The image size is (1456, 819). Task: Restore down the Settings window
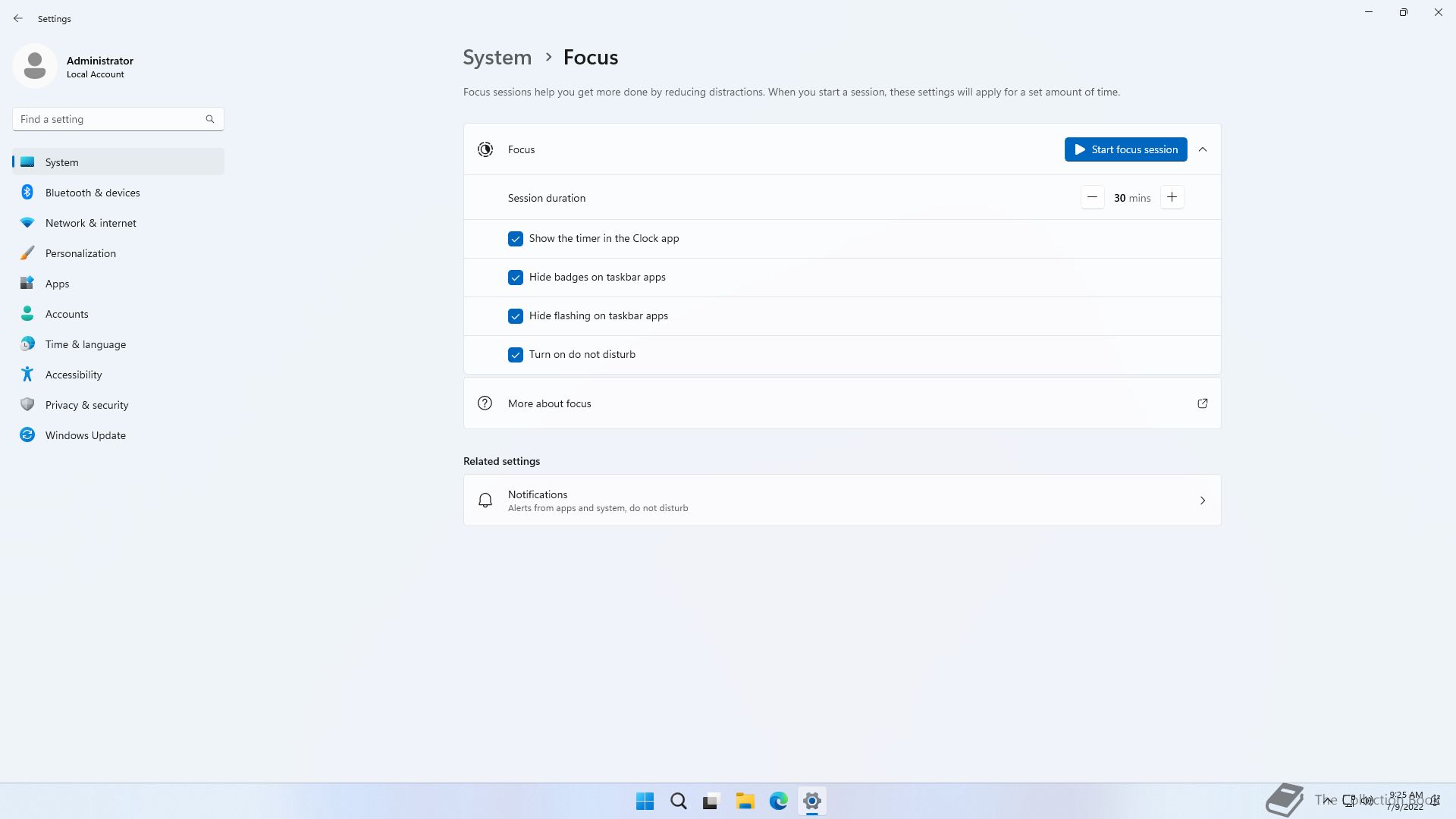coord(1404,12)
